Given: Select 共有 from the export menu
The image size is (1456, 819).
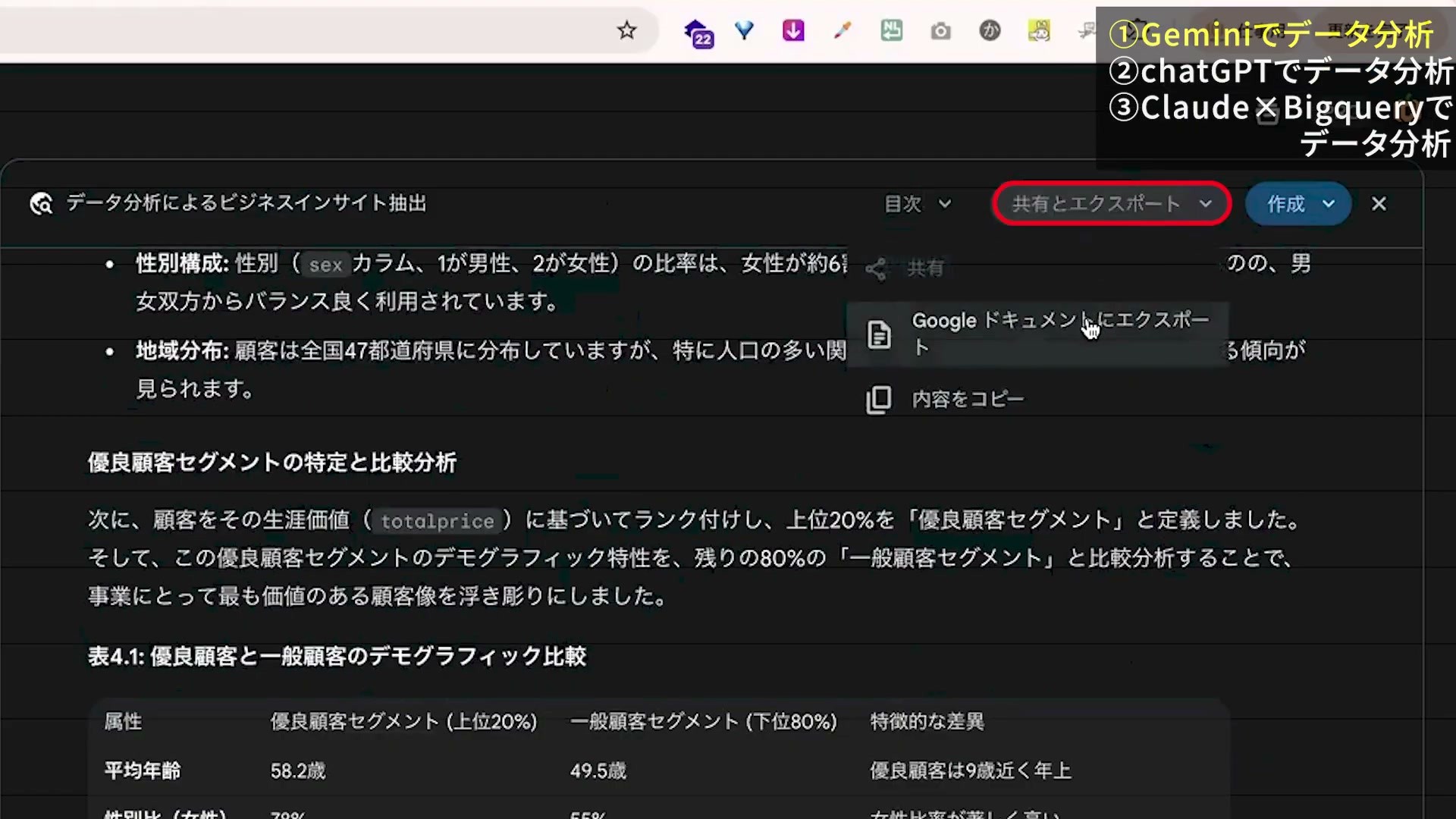Looking at the screenshot, I should [1036, 268].
